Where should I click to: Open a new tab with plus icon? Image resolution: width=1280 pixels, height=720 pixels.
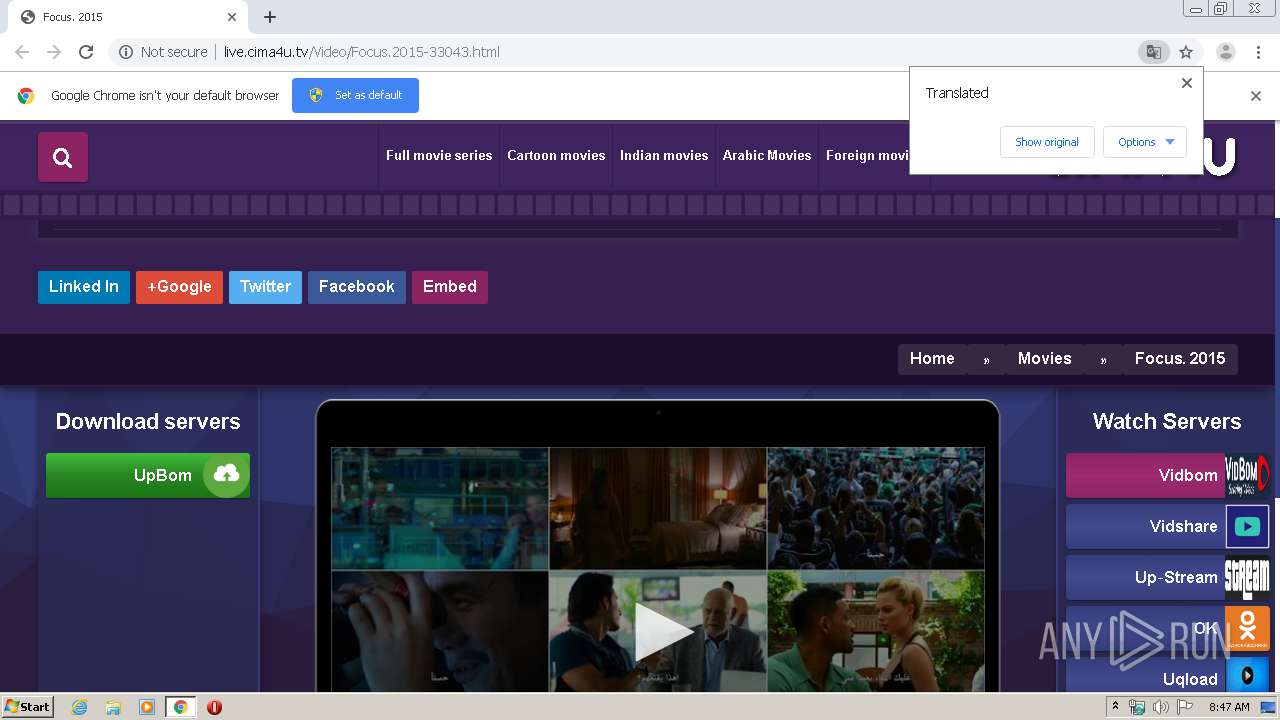[x=270, y=17]
